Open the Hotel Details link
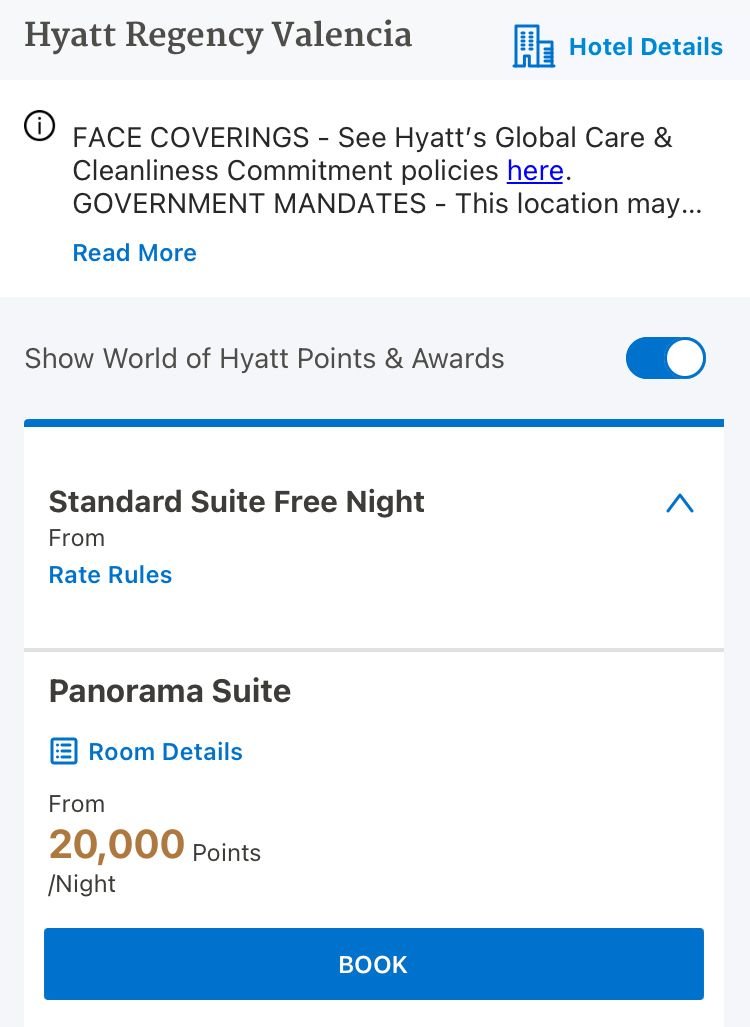 [645, 47]
